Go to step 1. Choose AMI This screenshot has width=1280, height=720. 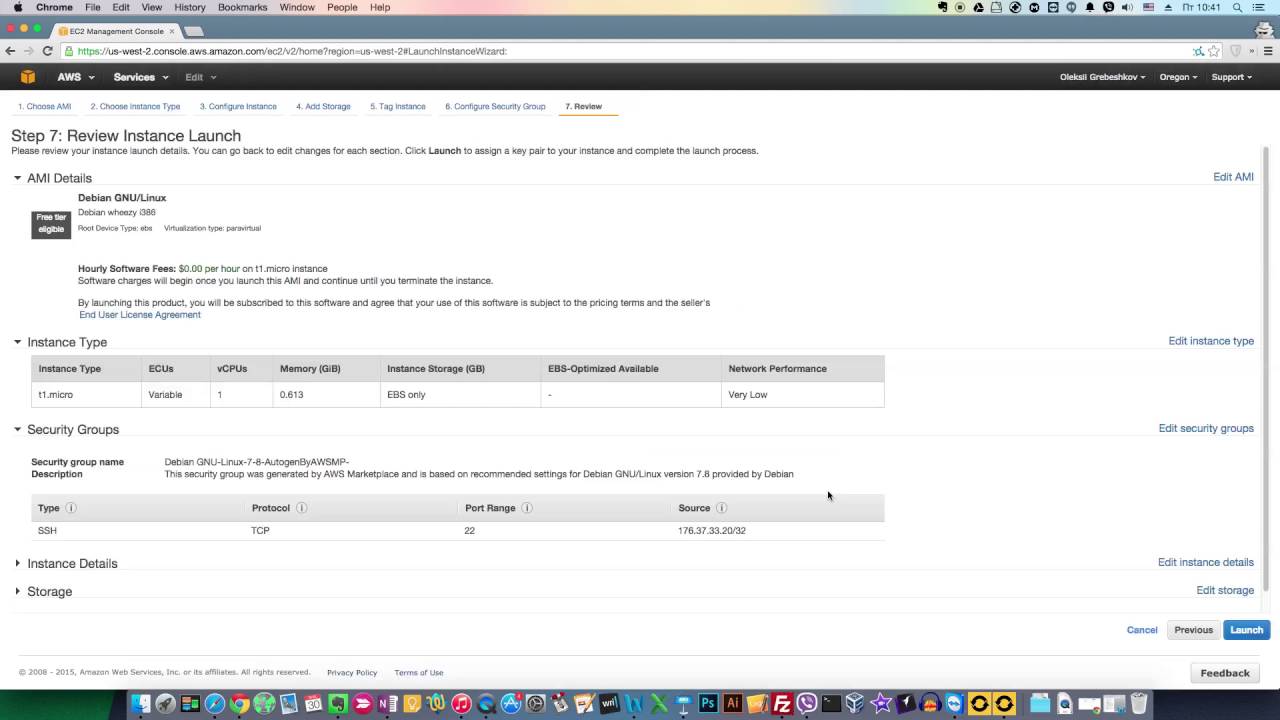tap(44, 106)
